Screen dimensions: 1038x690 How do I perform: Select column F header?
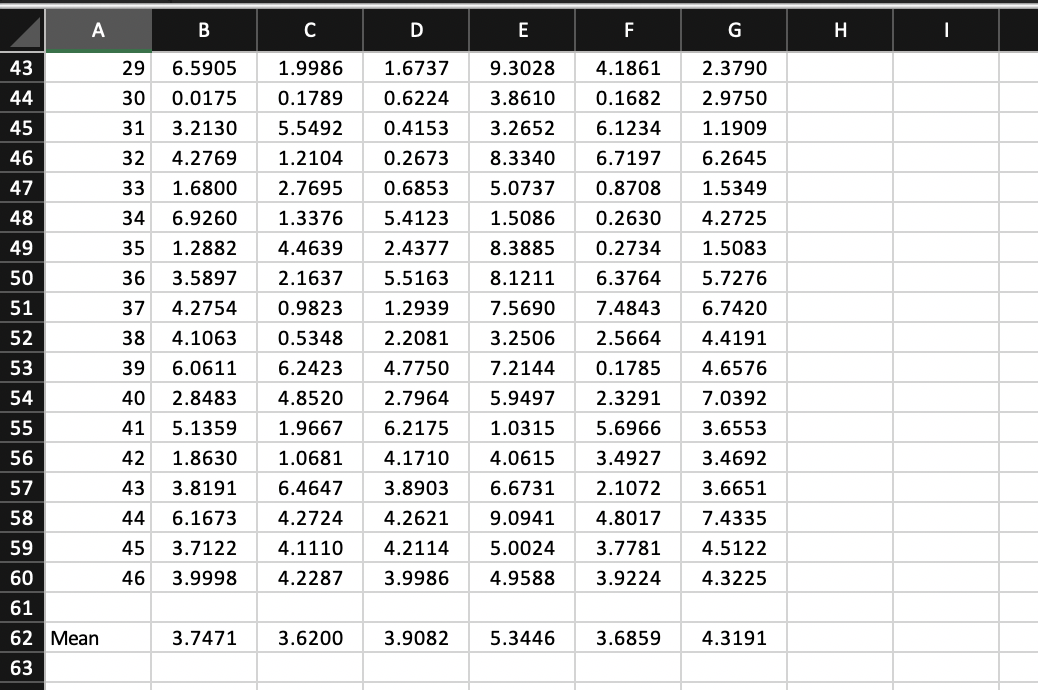coord(627,30)
